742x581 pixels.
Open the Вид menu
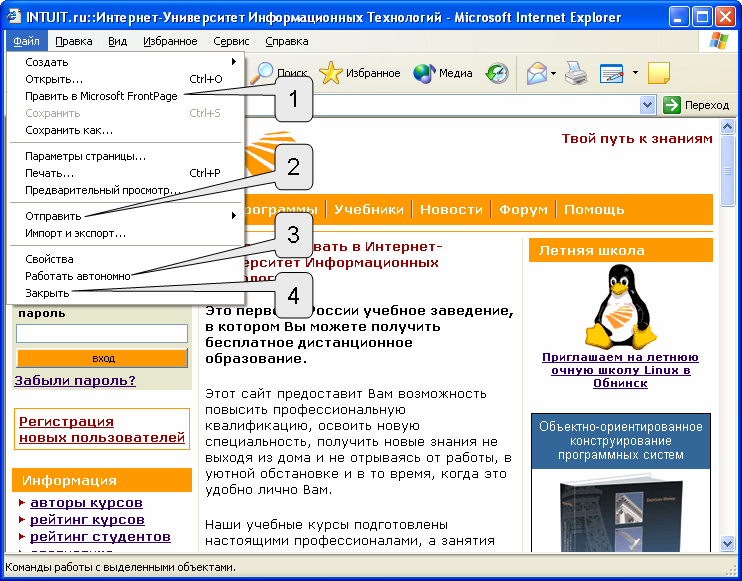click(x=117, y=41)
